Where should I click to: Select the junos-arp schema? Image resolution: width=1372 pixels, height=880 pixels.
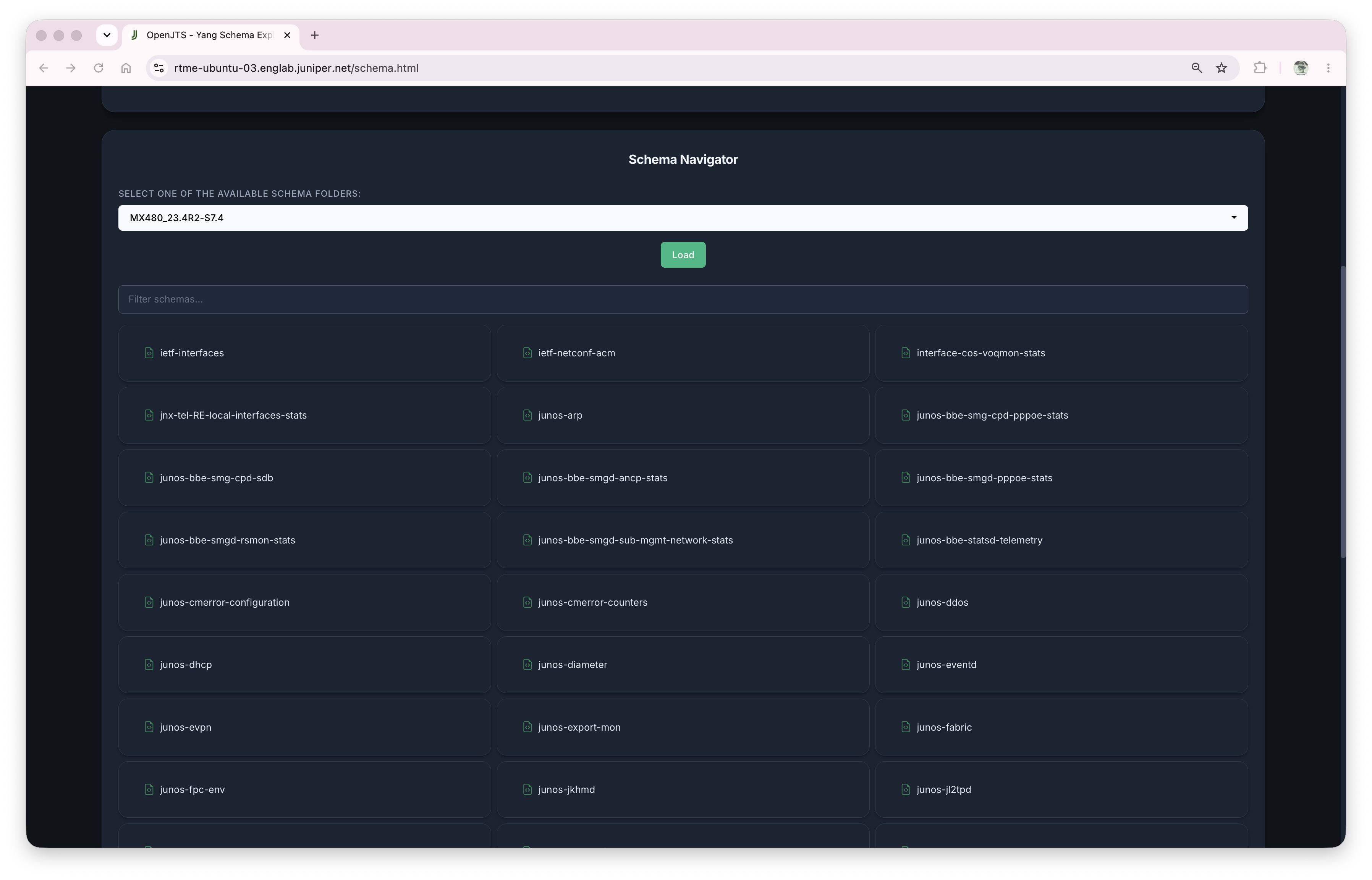(683, 416)
